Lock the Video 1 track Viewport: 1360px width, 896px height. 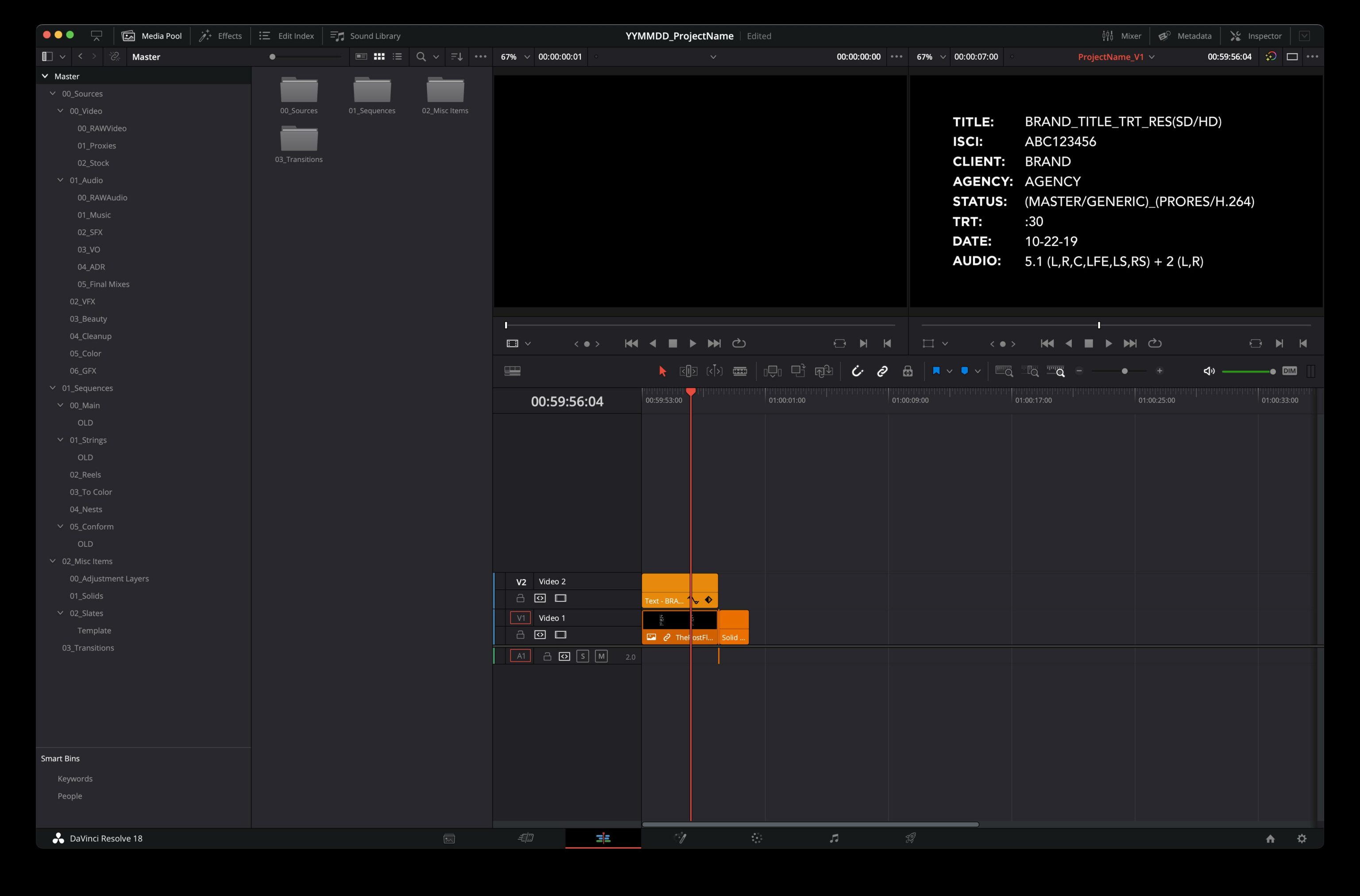pyautogui.click(x=521, y=635)
